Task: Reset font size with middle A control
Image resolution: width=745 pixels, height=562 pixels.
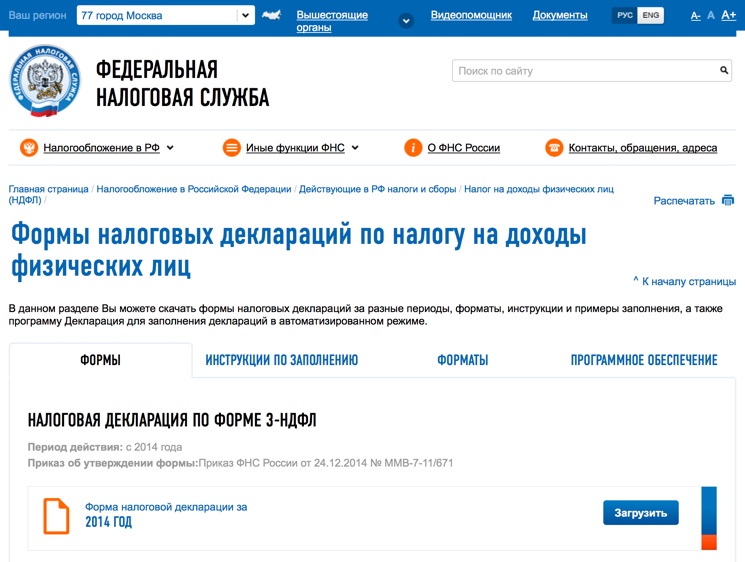Action: 711,16
